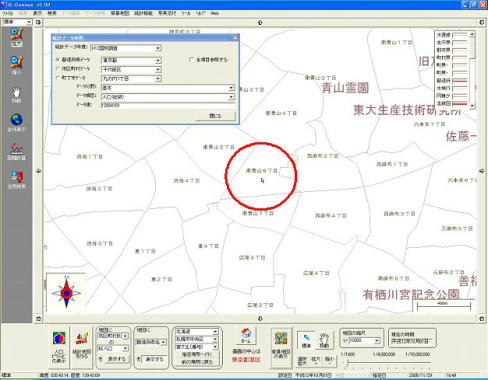Click the red house home icon
Screen dimensions: 488x380
pos(246,336)
